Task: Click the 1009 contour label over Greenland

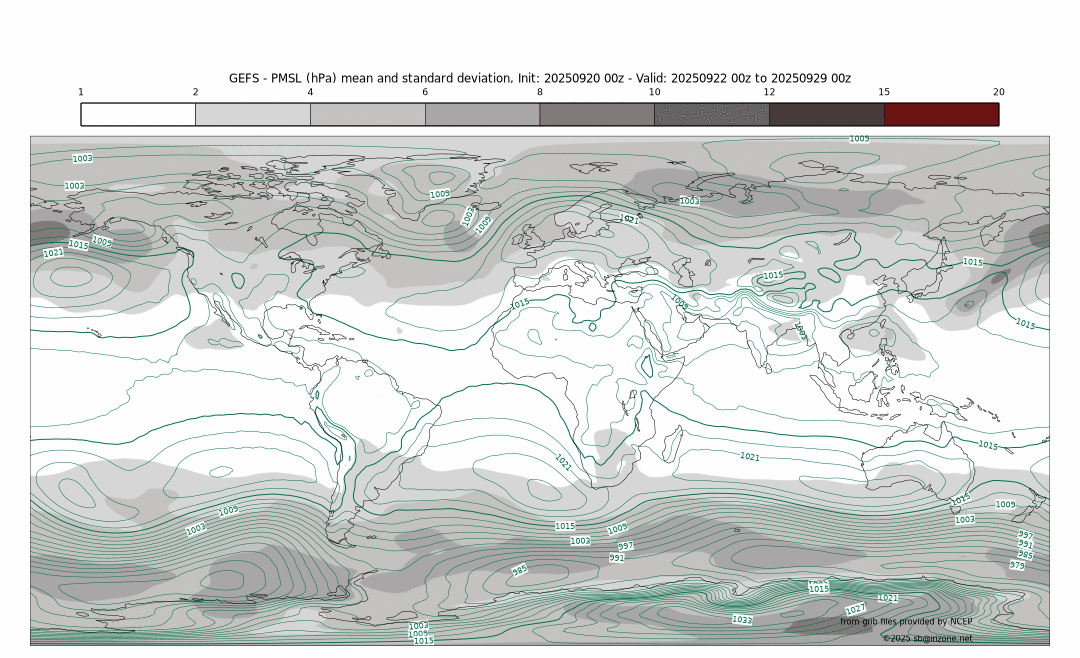Action: tap(439, 194)
